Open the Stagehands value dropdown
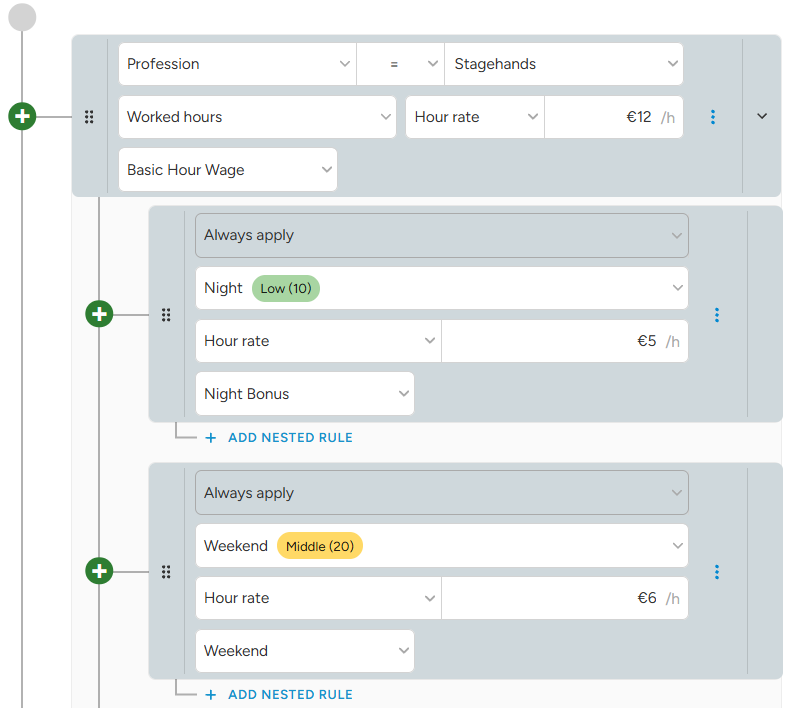The height and width of the screenshot is (708, 785). tap(564, 64)
